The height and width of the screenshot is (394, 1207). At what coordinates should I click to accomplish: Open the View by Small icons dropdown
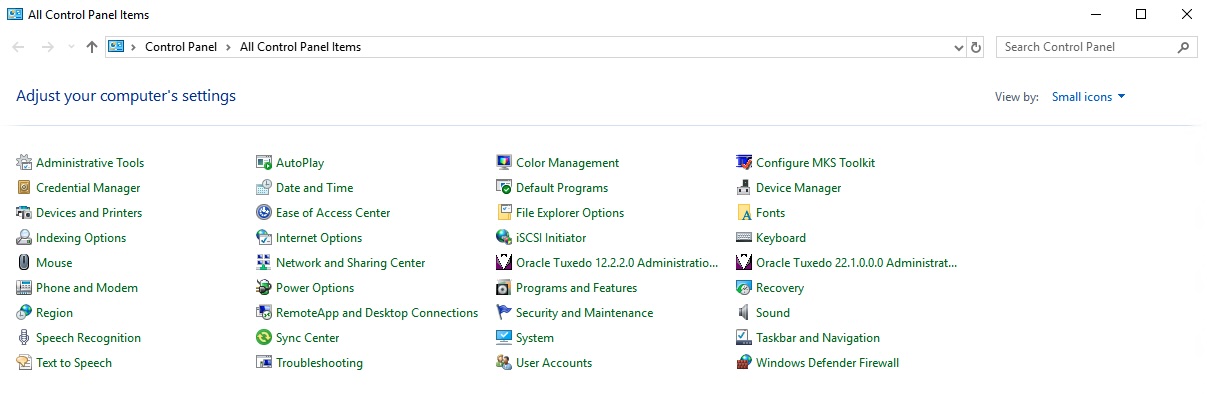1089,97
